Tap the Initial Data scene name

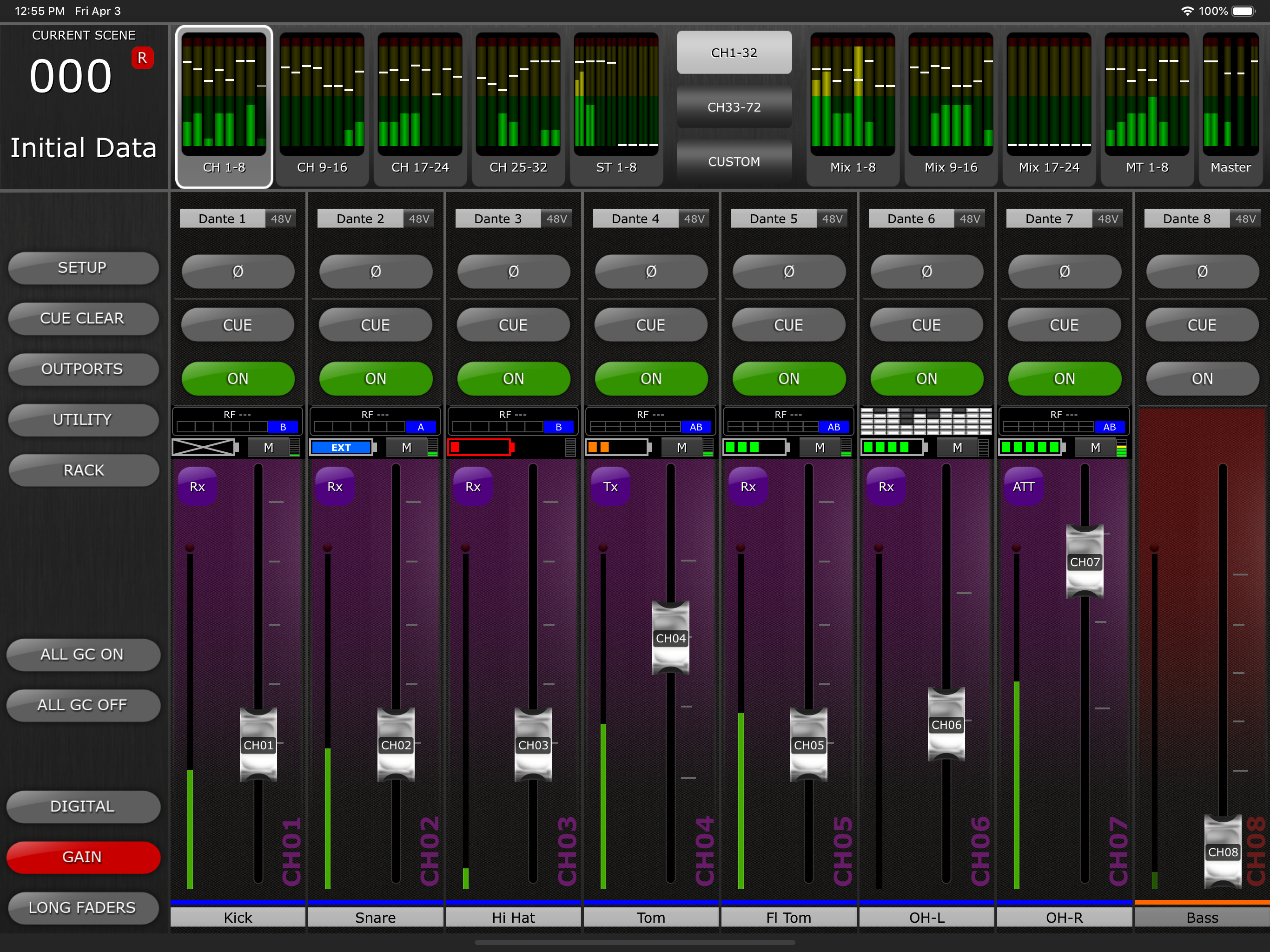click(84, 147)
